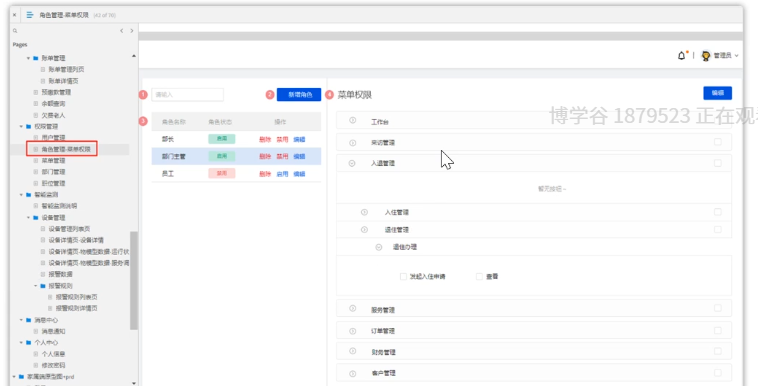Collapse the 权限管理 tree folder arrow
This screenshot has width=758, height=386.
click(21, 127)
